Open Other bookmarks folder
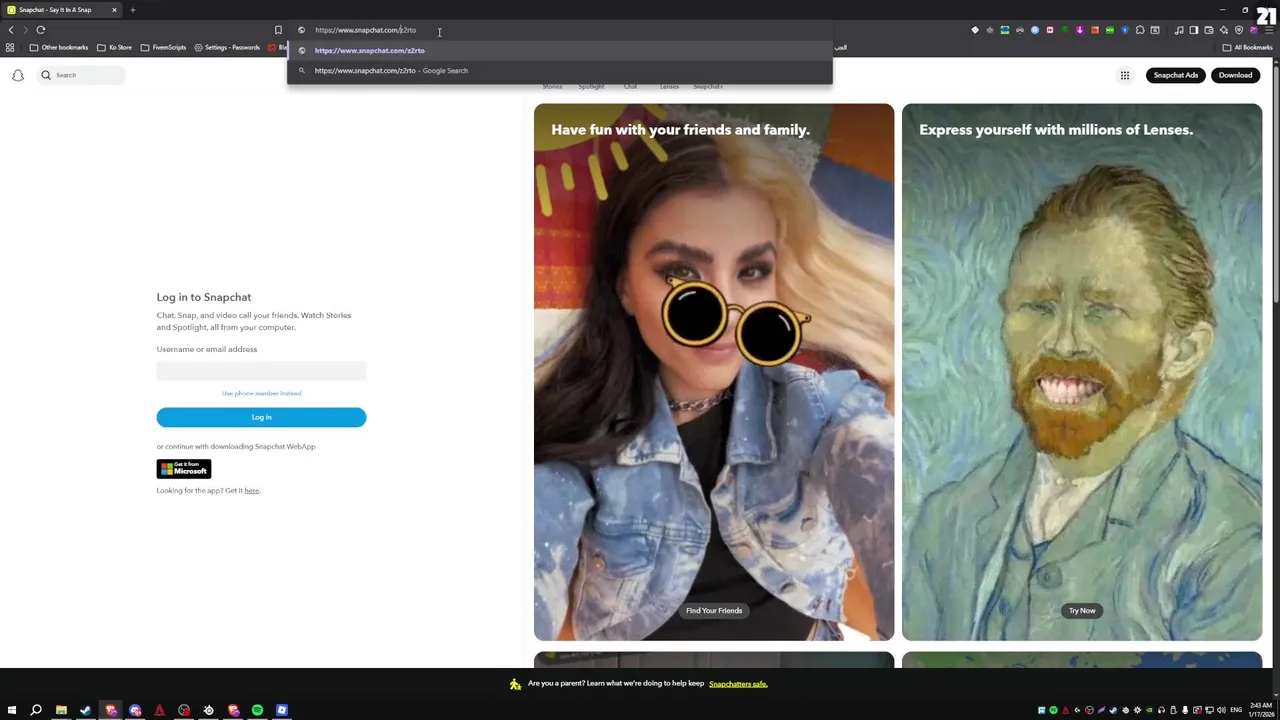The height and width of the screenshot is (720, 1280). [x=59, y=47]
